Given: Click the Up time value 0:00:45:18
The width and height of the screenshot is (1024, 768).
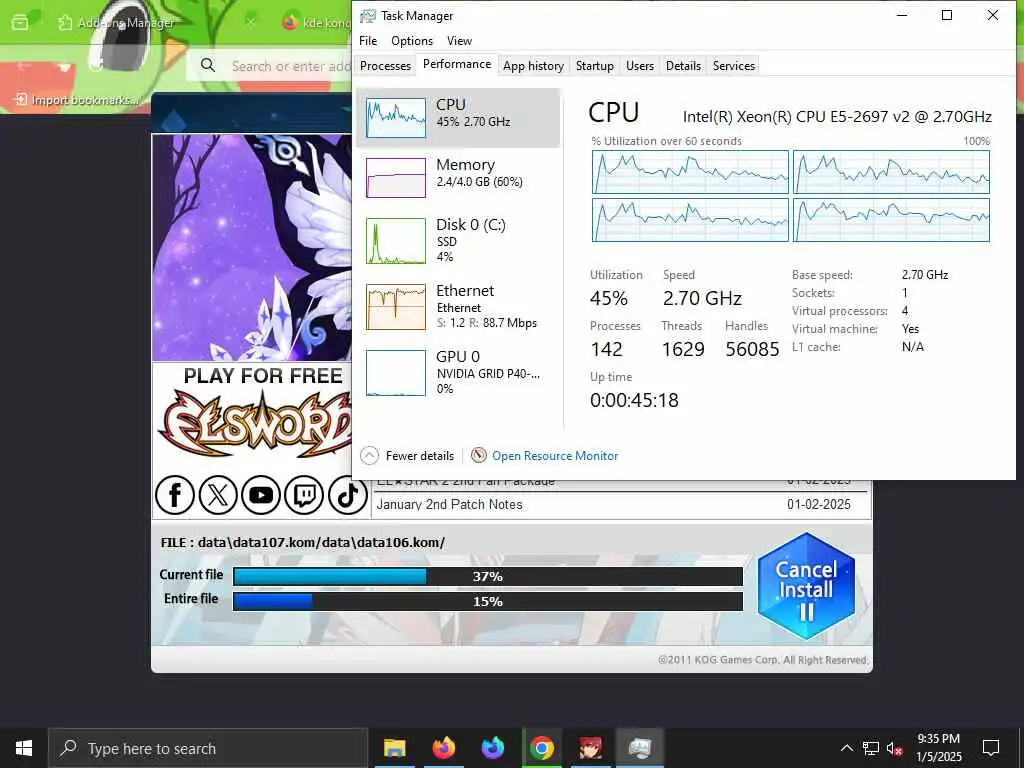Looking at the screenshot, I should tap(634, 400).
